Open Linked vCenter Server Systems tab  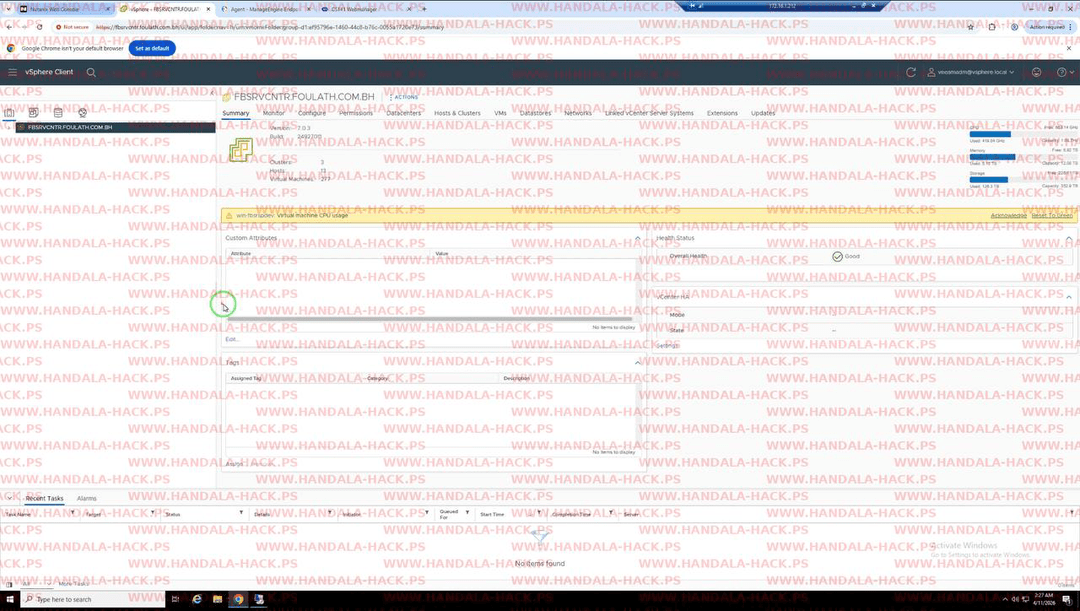point(649,113)
